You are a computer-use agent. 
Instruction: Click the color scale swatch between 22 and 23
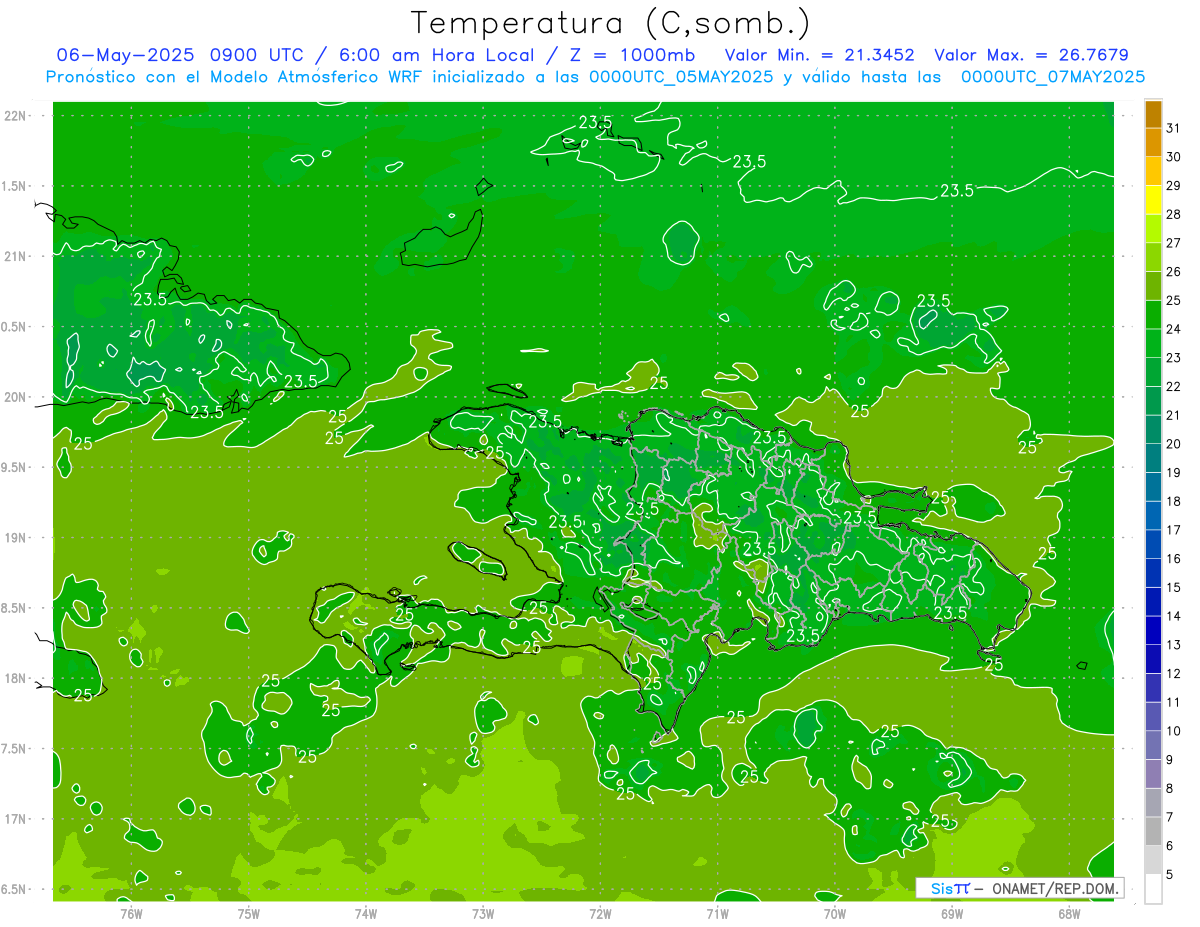(x=1153, y=372)
